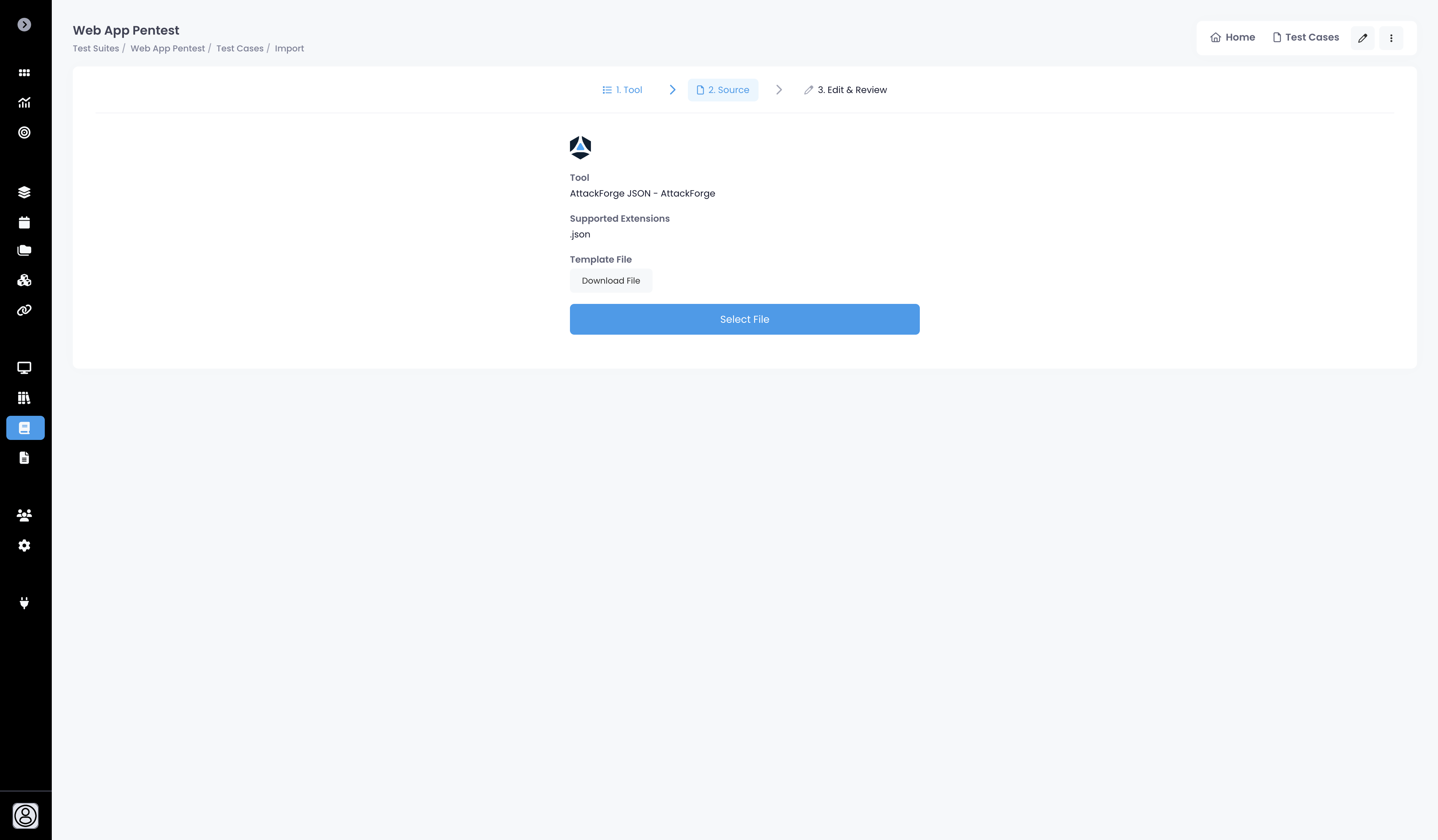Viewport: 1438px width, 840px height.
Task: Open the calendar icon in the sidebar
Action: pos(24,222)
